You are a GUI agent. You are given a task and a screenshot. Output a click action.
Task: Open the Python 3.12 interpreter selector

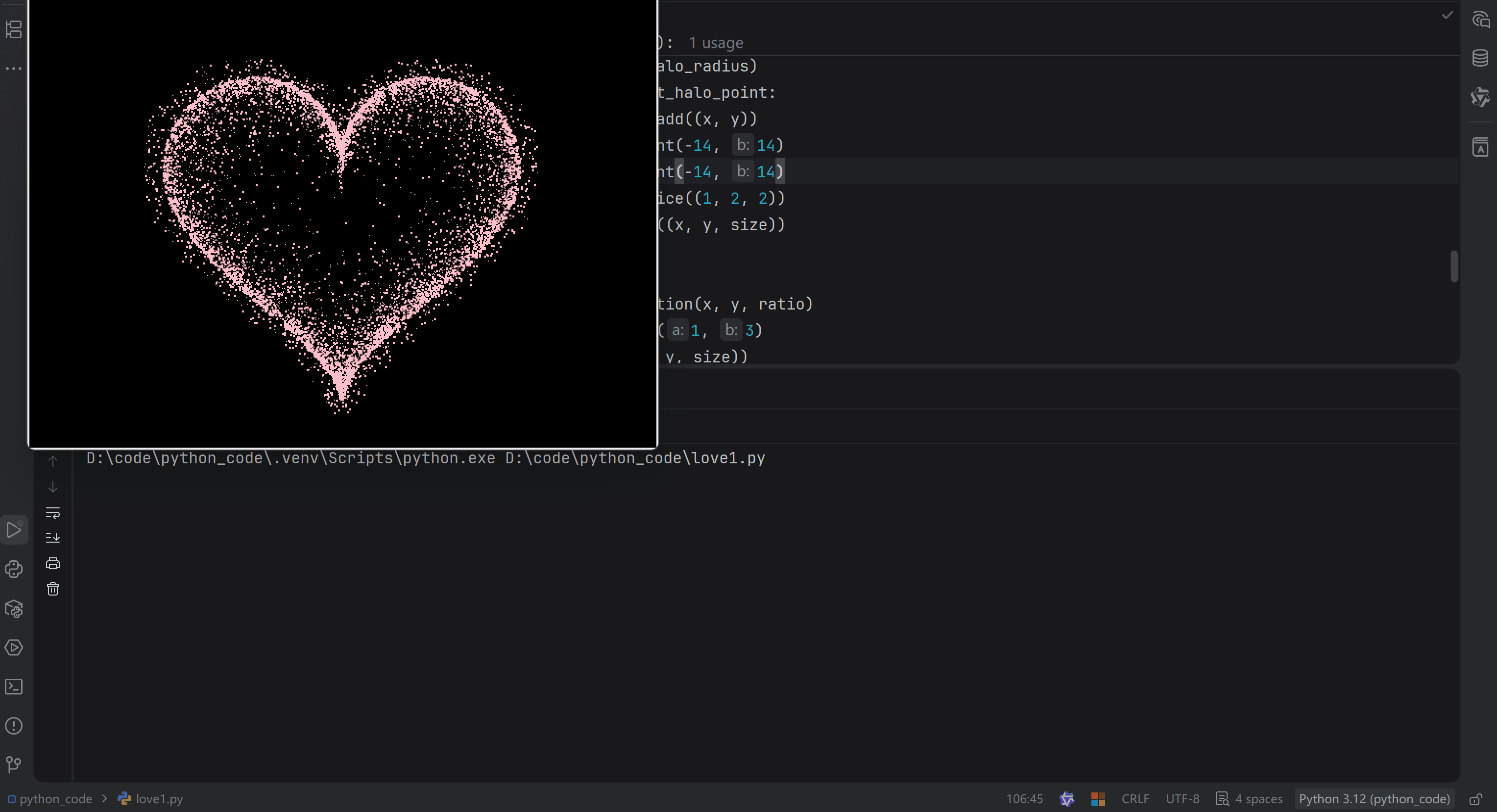[x=1374, y=799]
